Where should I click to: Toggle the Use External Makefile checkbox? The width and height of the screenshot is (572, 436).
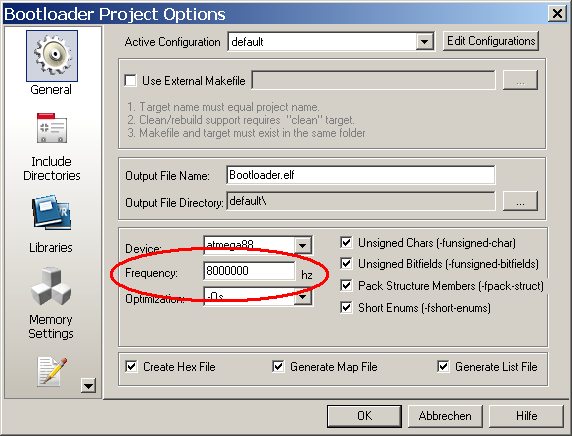click(130, 80)
